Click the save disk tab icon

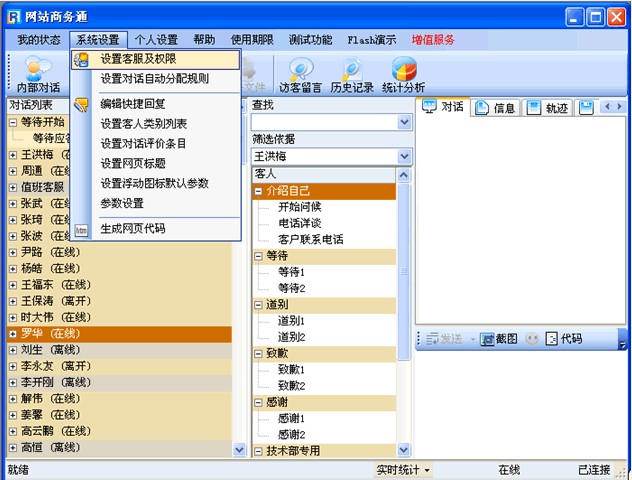pos(586,108)
